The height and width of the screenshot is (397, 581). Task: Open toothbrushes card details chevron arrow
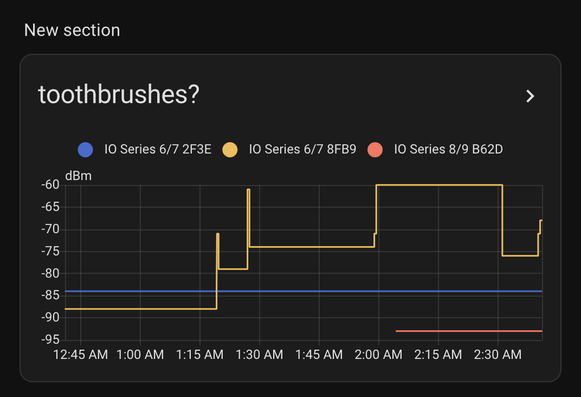pyautogui.click(x=530, y=96)
